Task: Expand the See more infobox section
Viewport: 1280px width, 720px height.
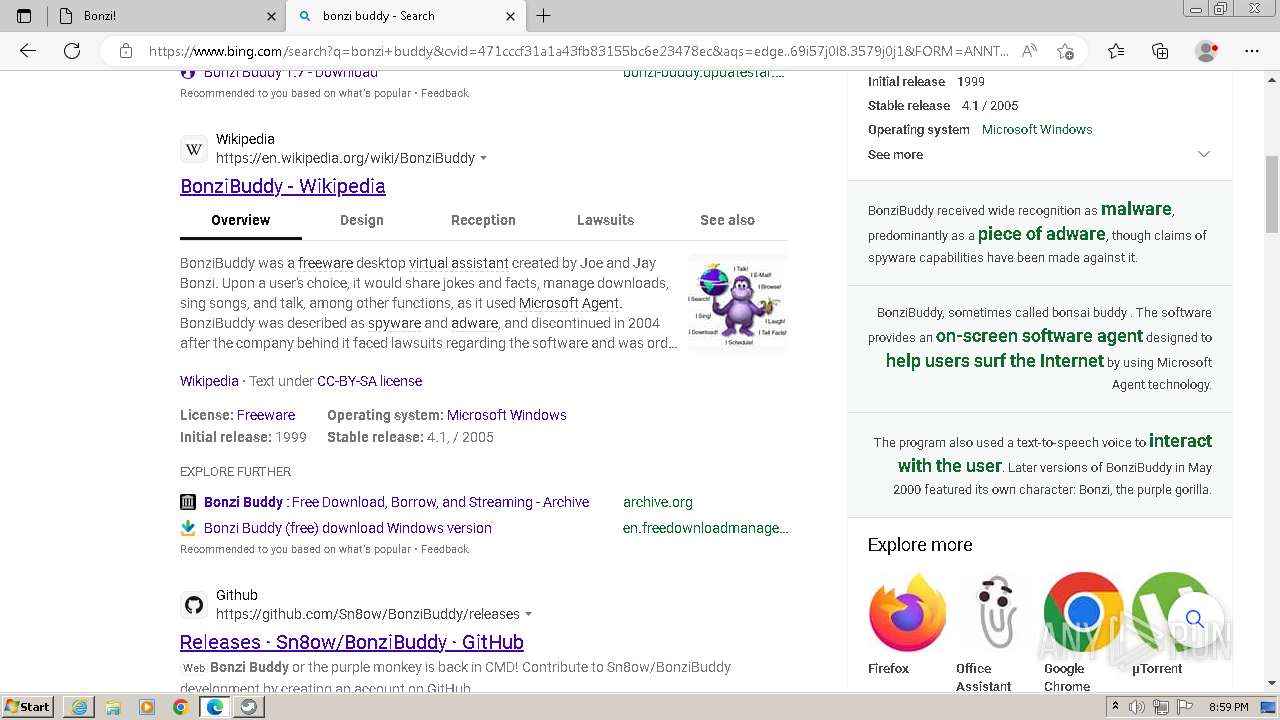Action: coord(1039,154)
